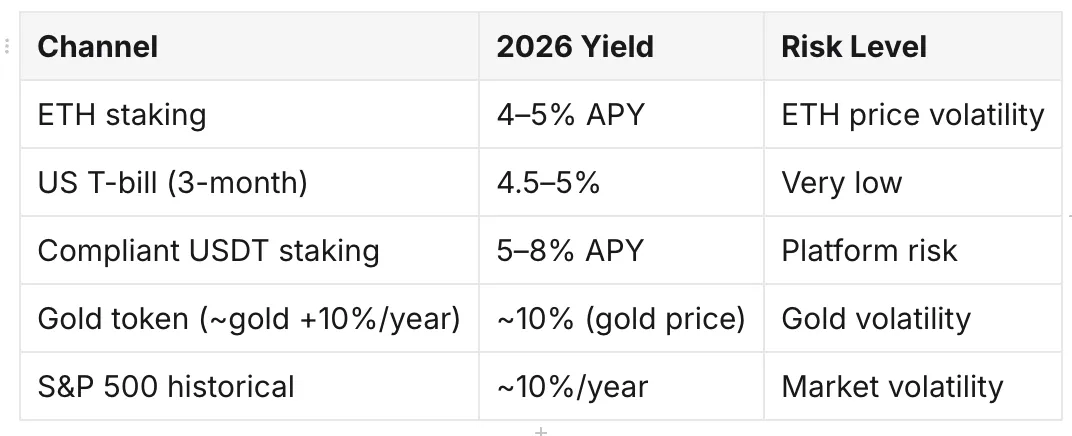Click the ~10% (gold price) cell

621,318
